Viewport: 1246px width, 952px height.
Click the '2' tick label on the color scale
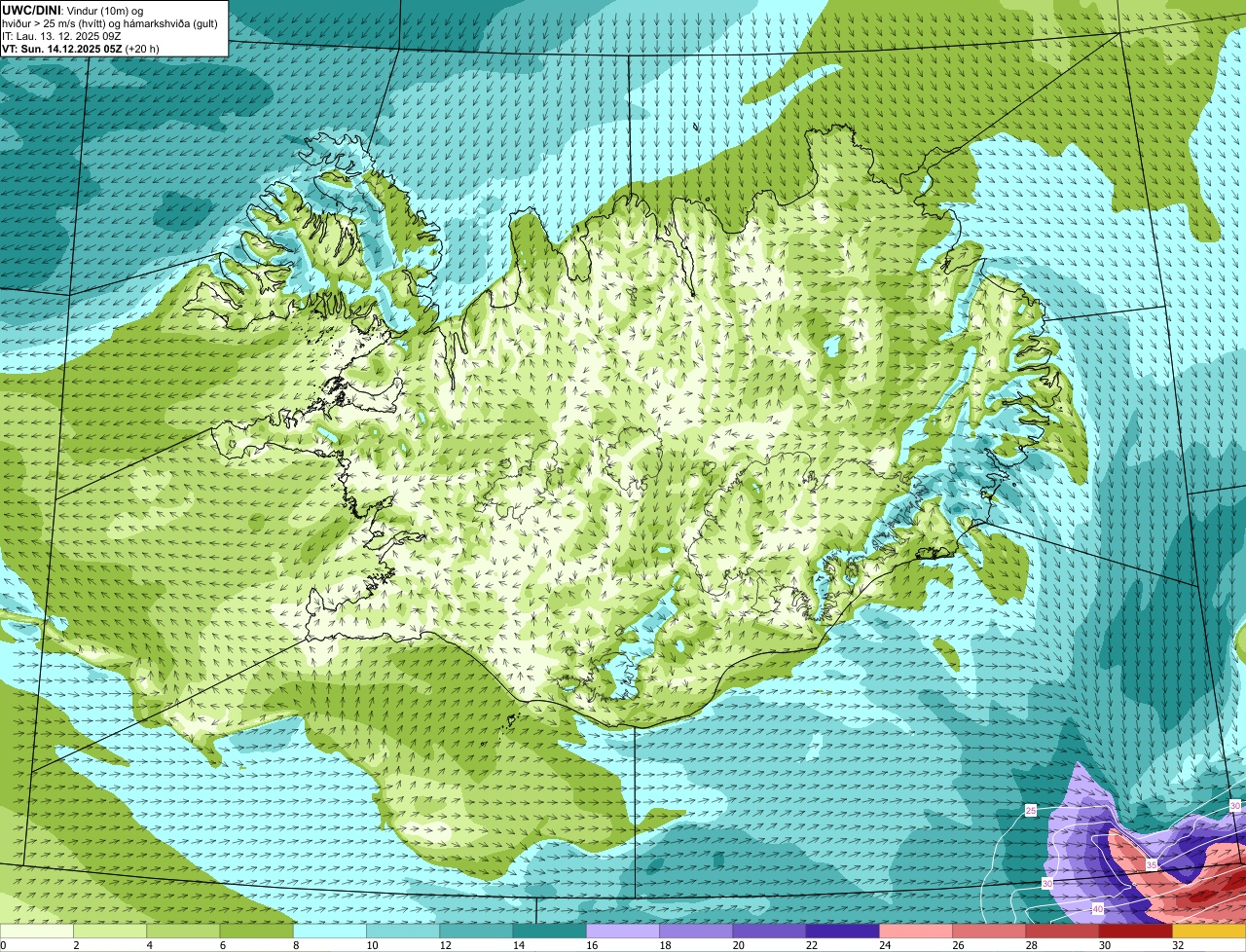(x=76, y=945)
